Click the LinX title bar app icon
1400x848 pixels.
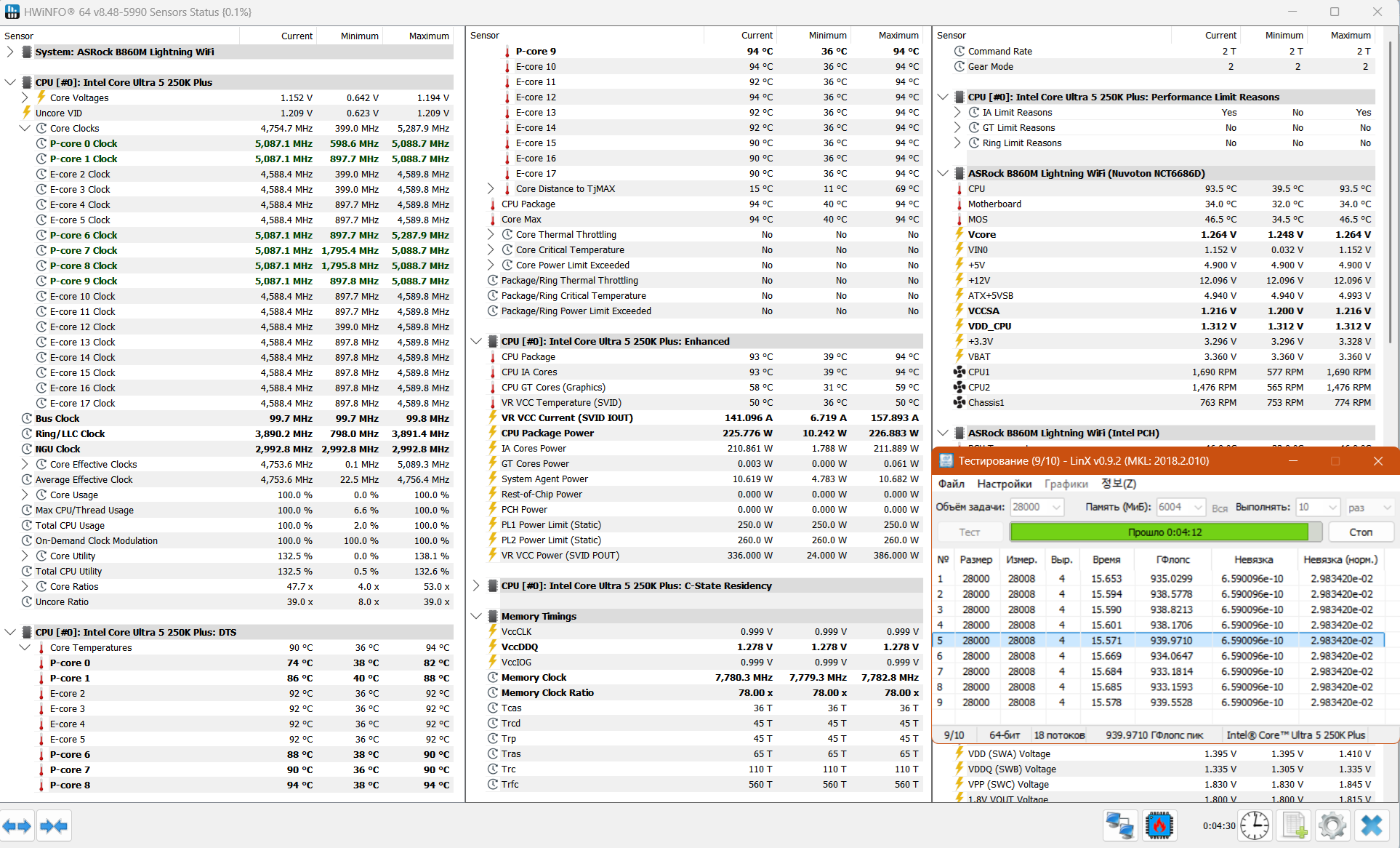(946, 461)
